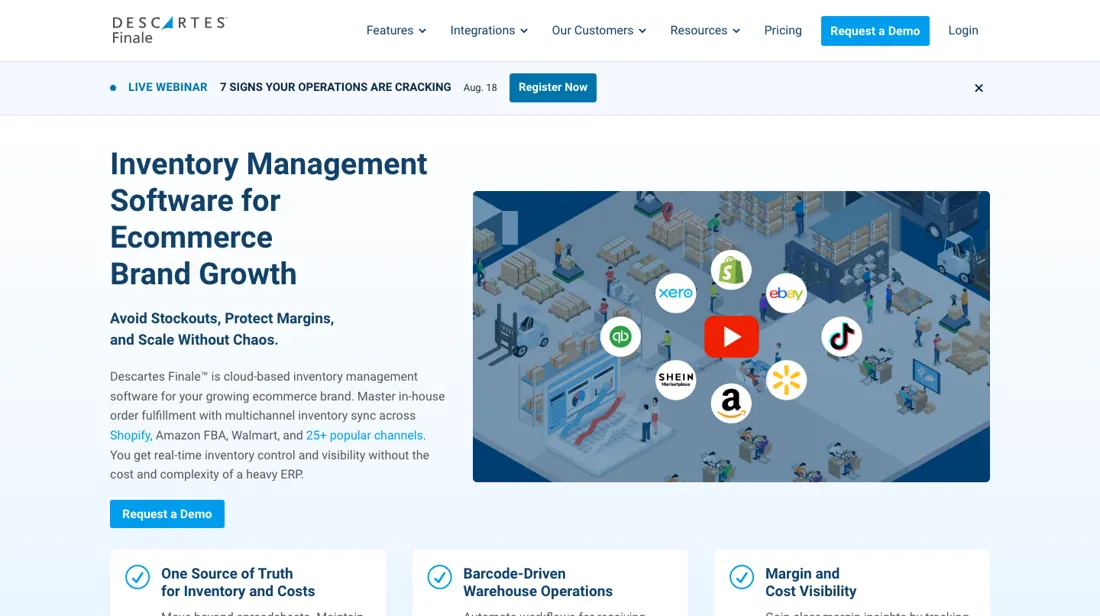The width and height of the screenshot is (1100, 616).
Task: Click the Amazon icon in the video
Action: point(731,403)
